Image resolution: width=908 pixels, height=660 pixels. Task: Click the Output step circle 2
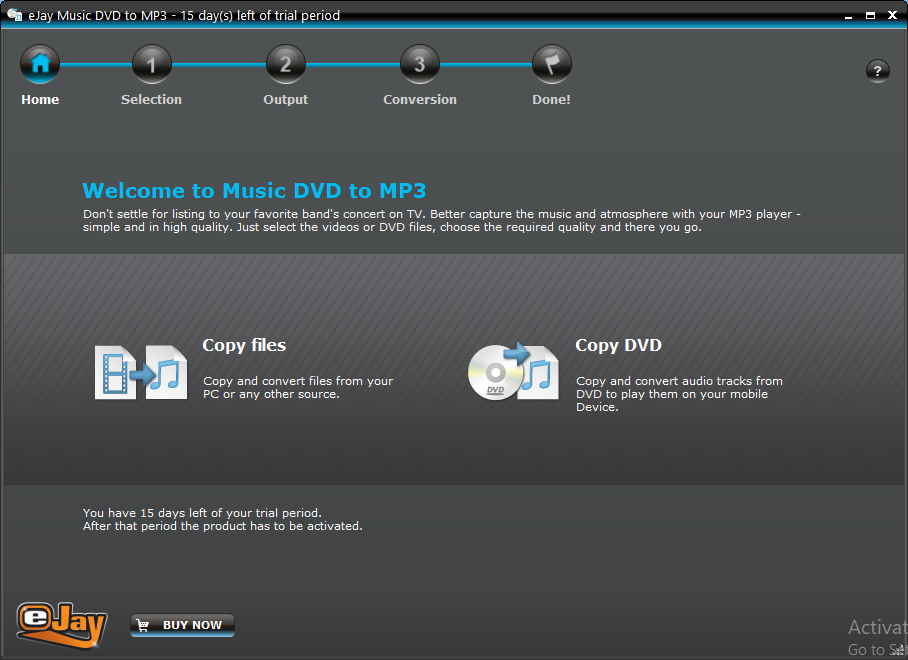[285, 63]
